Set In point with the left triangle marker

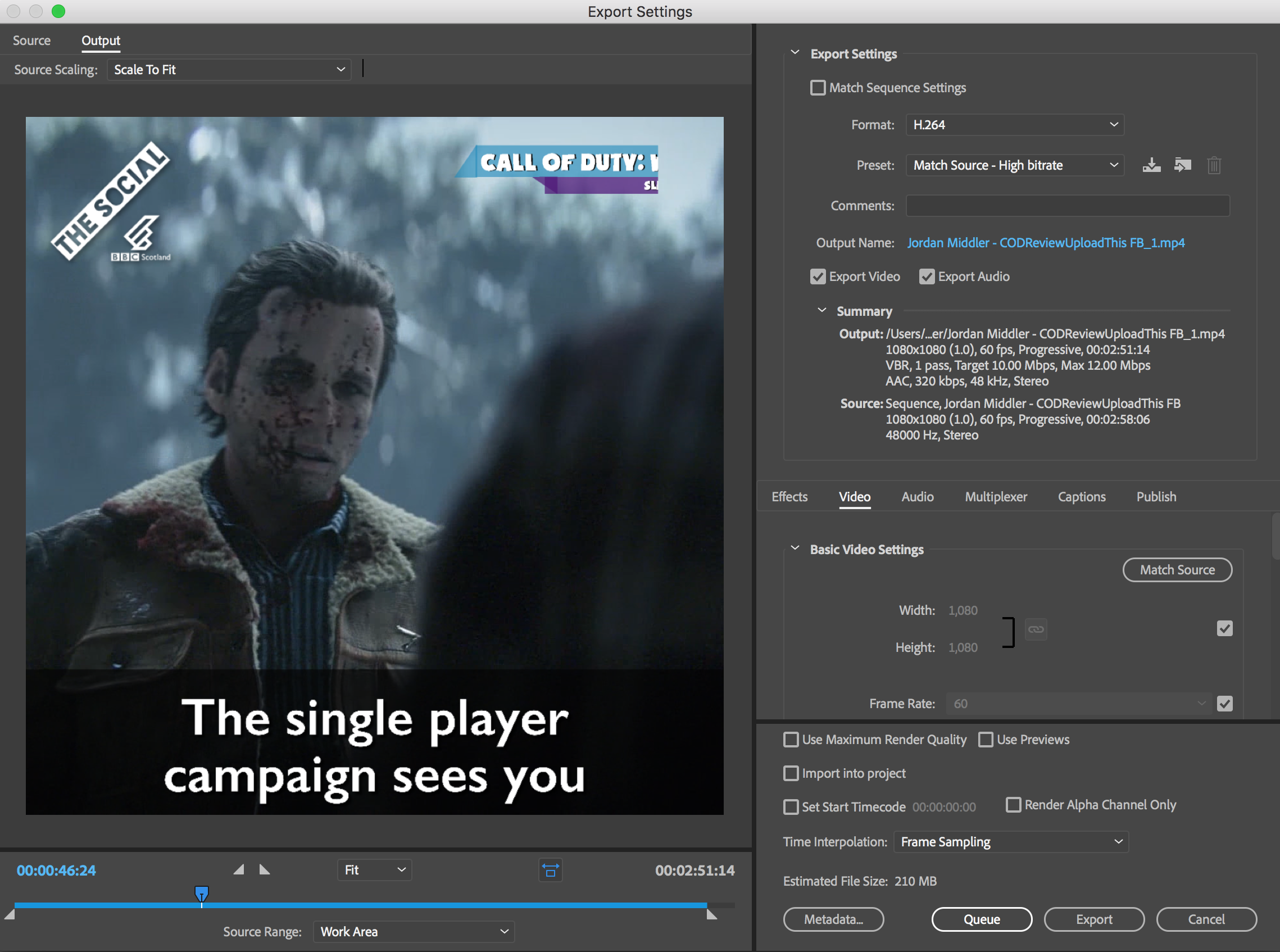click(238, 869)
